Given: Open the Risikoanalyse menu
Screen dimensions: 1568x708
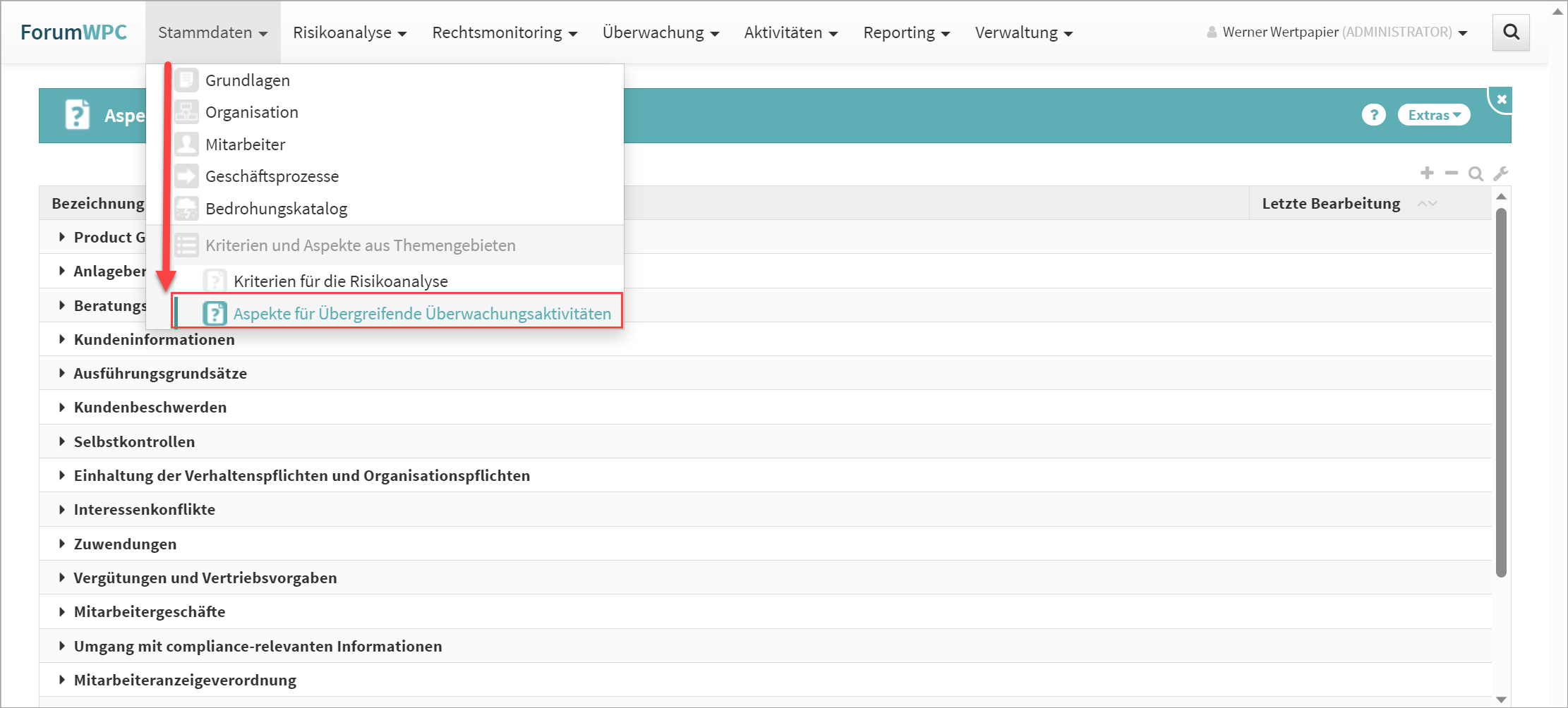Looking at the screenshot, I should (x=349, y=32).
